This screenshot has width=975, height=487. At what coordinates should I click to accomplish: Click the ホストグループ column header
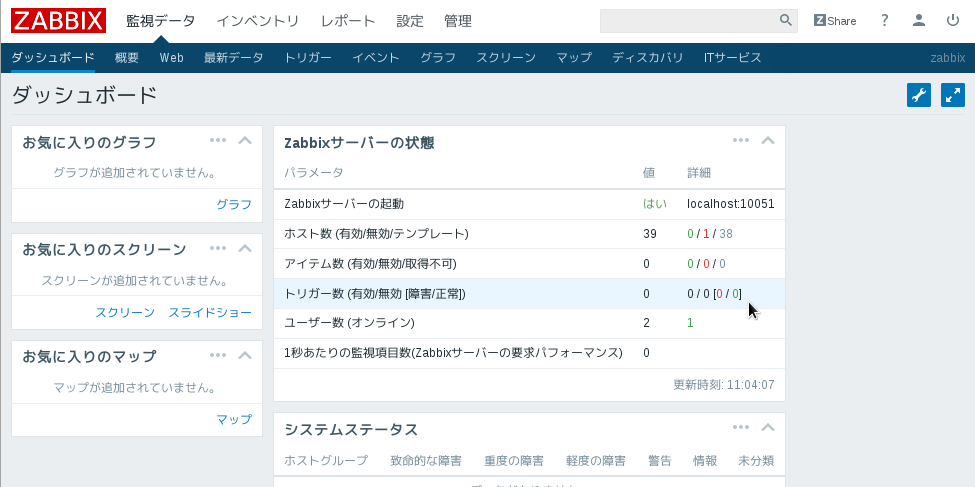coord(326,461)
